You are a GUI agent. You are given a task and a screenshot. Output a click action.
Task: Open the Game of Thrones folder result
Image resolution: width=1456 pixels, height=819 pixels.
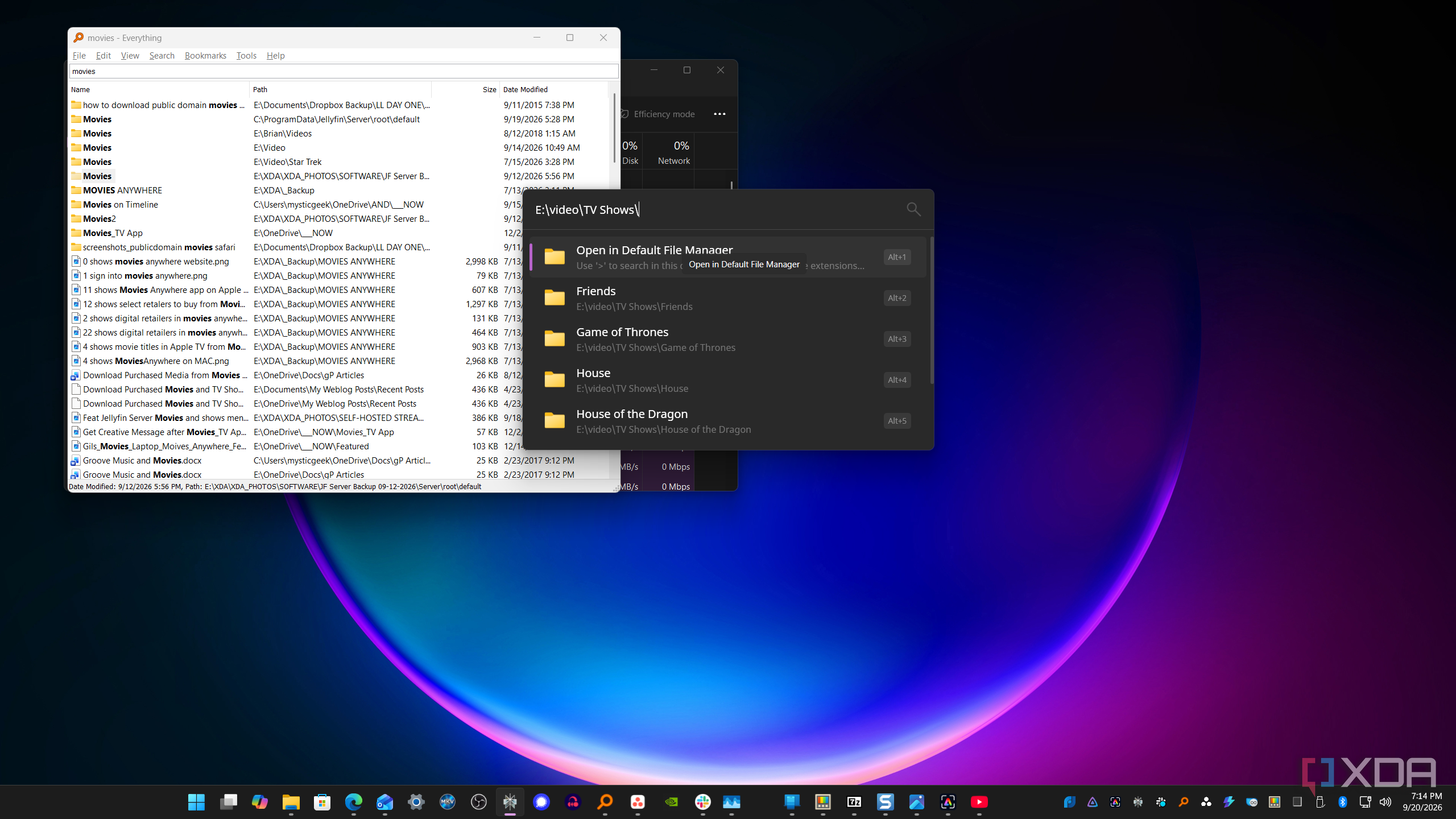coord(728,339)
